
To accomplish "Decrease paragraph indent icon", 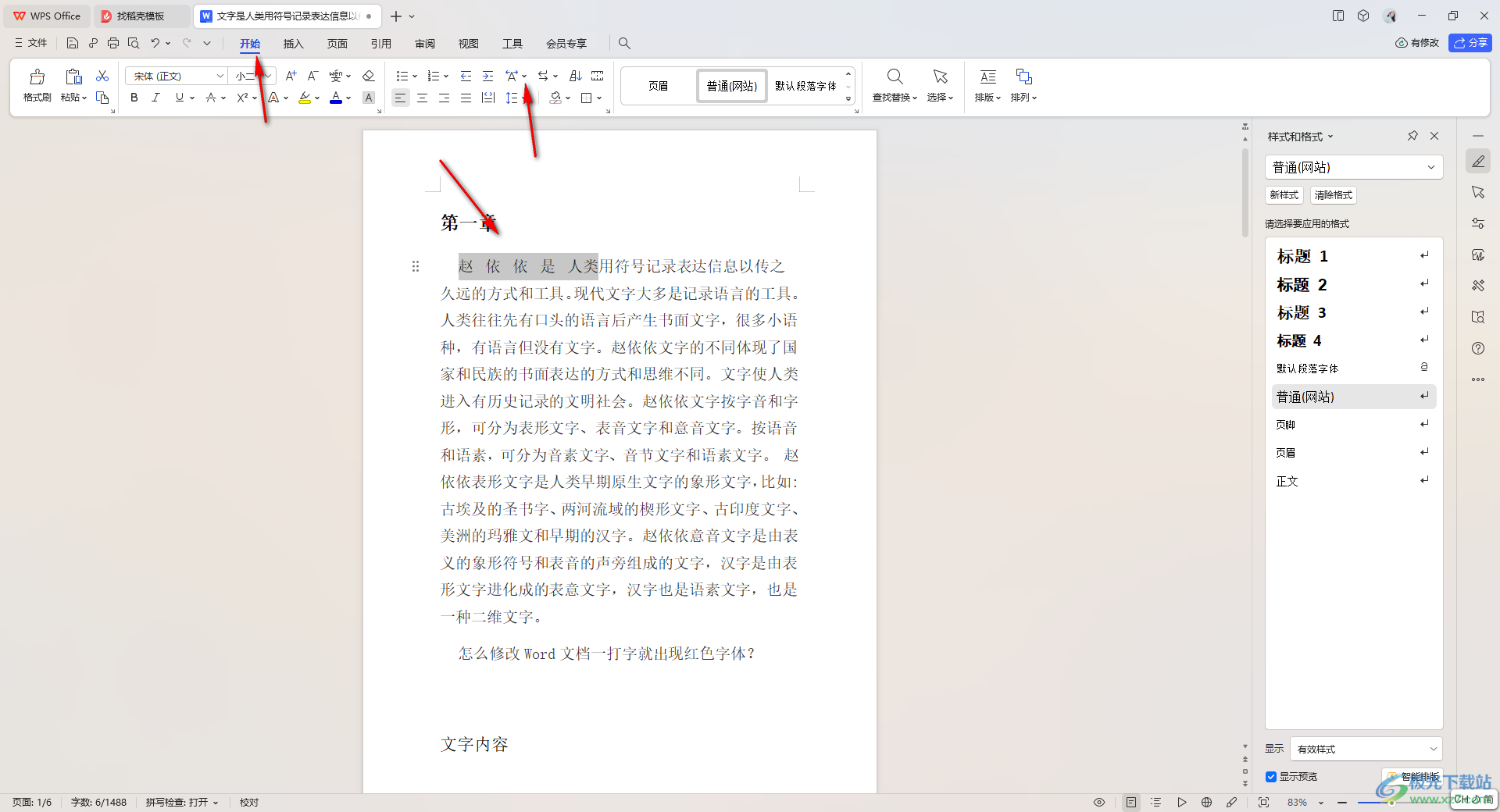I will pyautogui.click(x=466, y=76).
